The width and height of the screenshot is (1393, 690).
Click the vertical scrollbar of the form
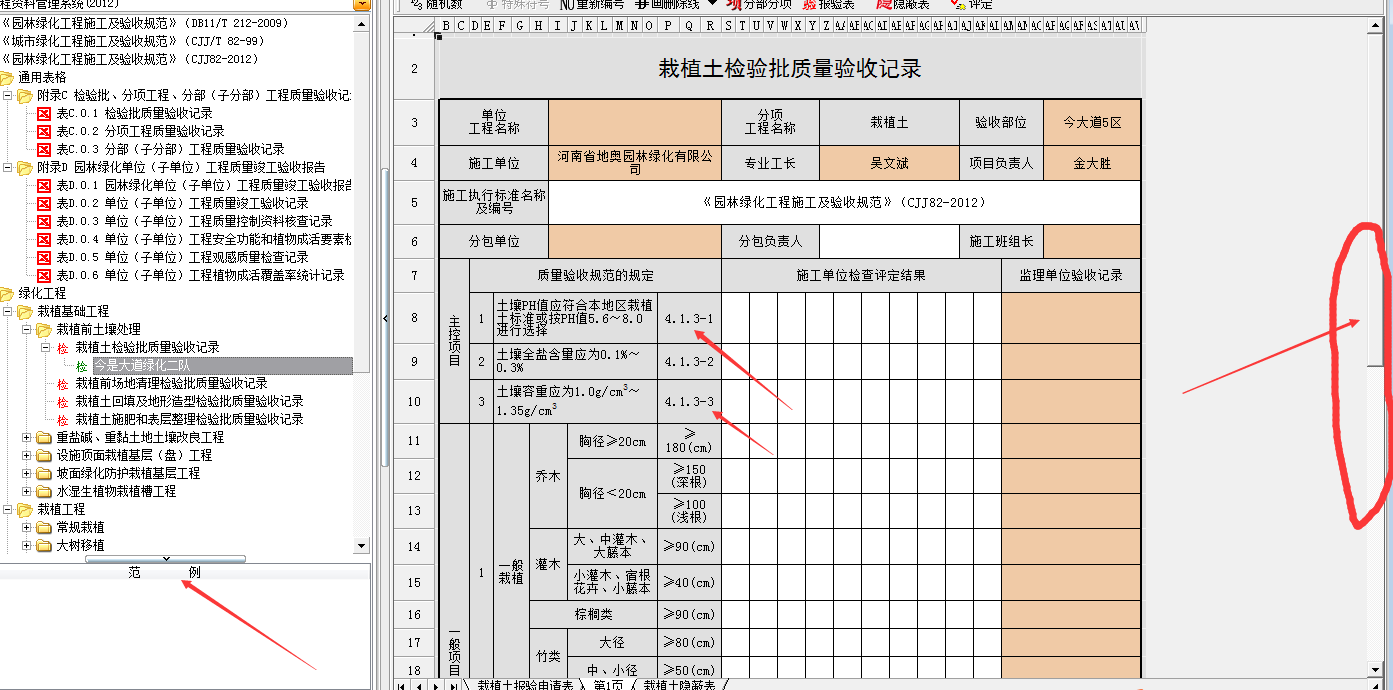pyautogui.click(x=1383, y=200)
